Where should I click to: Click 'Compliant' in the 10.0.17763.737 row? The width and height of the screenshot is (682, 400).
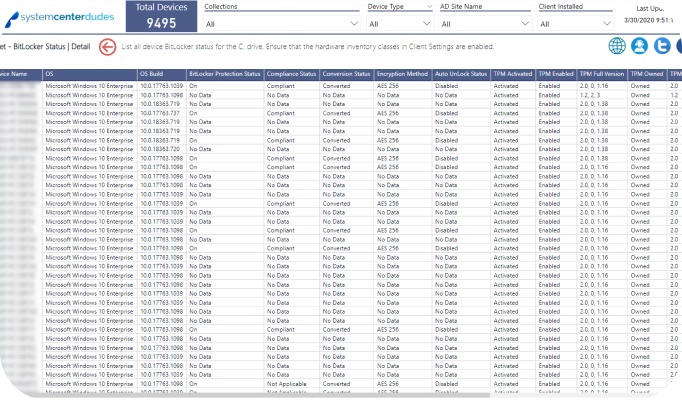coord(281,113)
